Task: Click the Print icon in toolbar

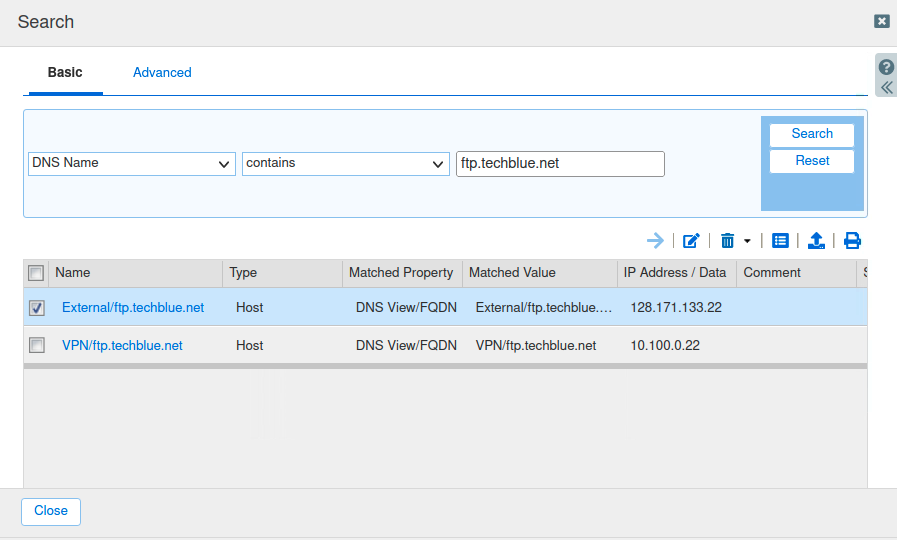Action: pos(852,240)
